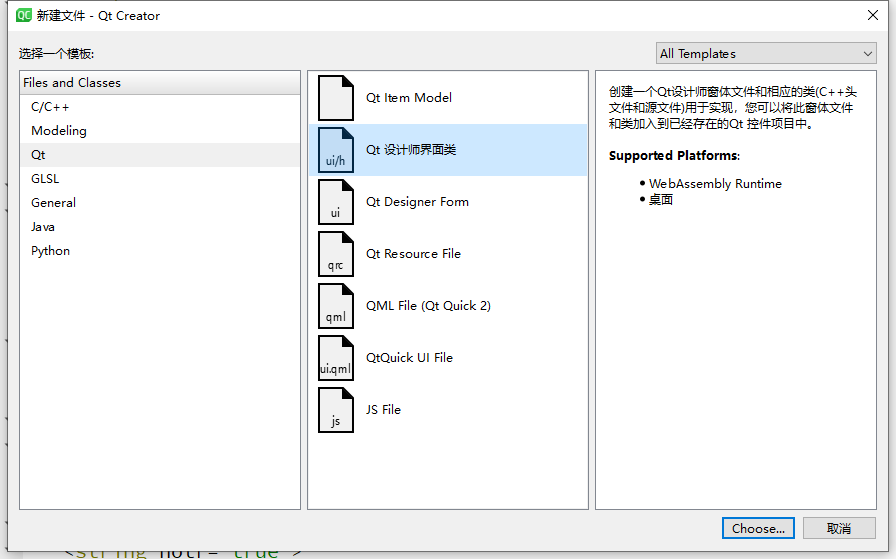Click the 桌面 platform entry
Screen dimensions: 896x559
[661, 199]
